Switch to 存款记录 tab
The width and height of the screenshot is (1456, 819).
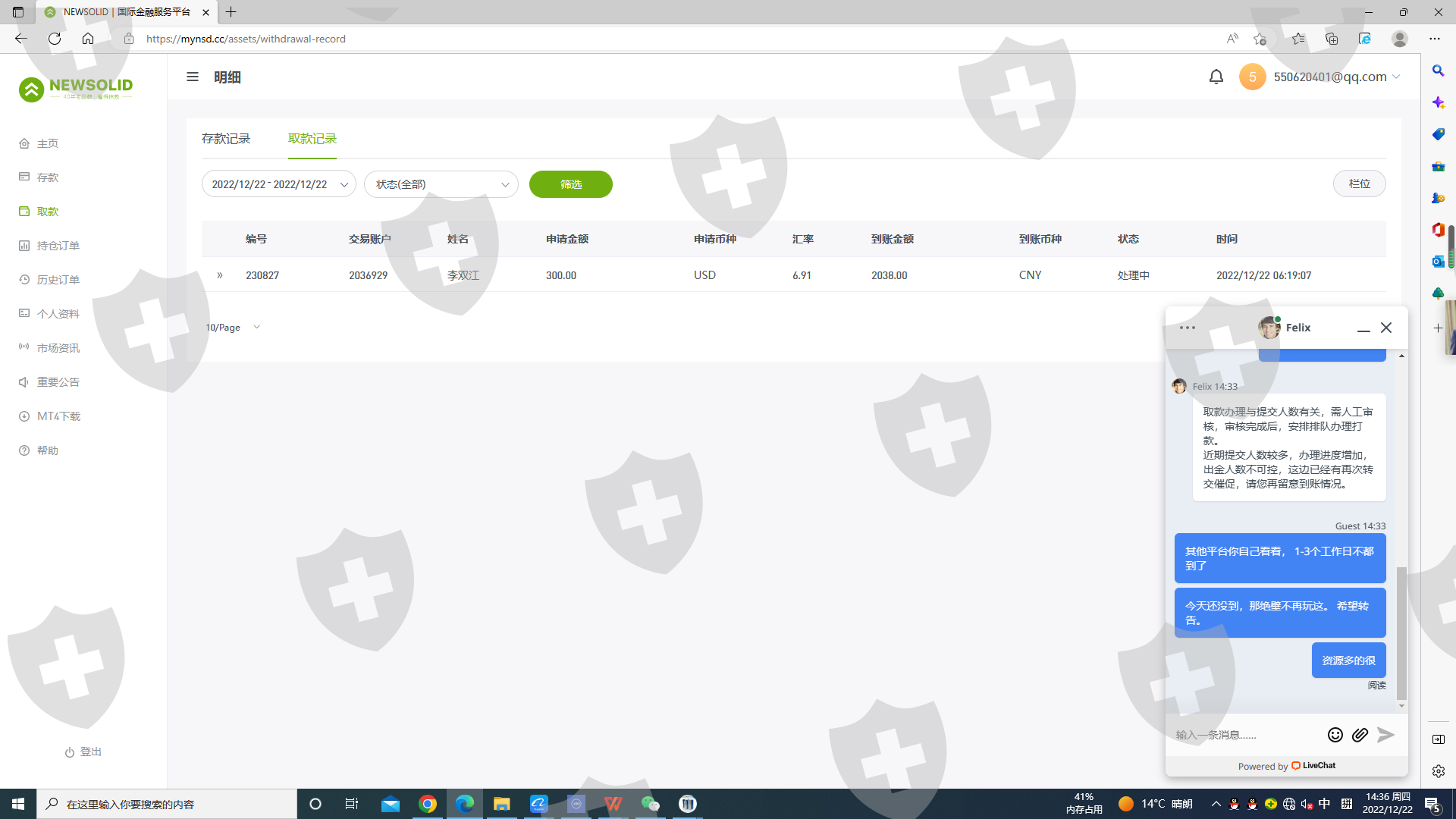pos(226,139)
